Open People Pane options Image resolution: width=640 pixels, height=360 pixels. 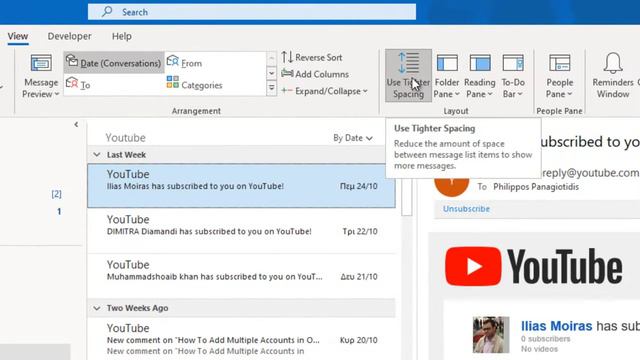[x=560, y=76]
